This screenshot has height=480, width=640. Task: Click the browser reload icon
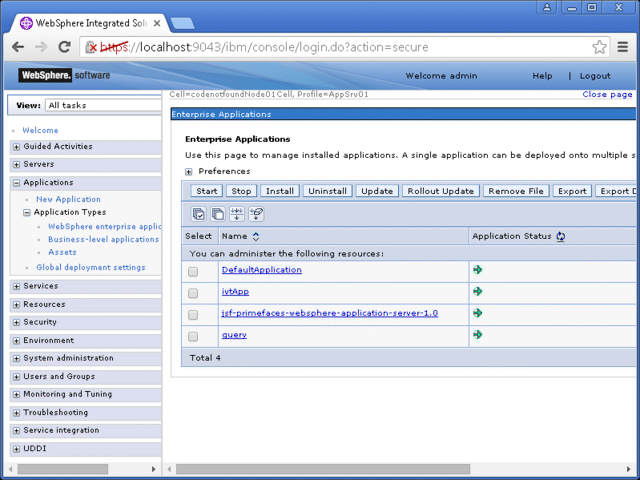tap(65, 47)
